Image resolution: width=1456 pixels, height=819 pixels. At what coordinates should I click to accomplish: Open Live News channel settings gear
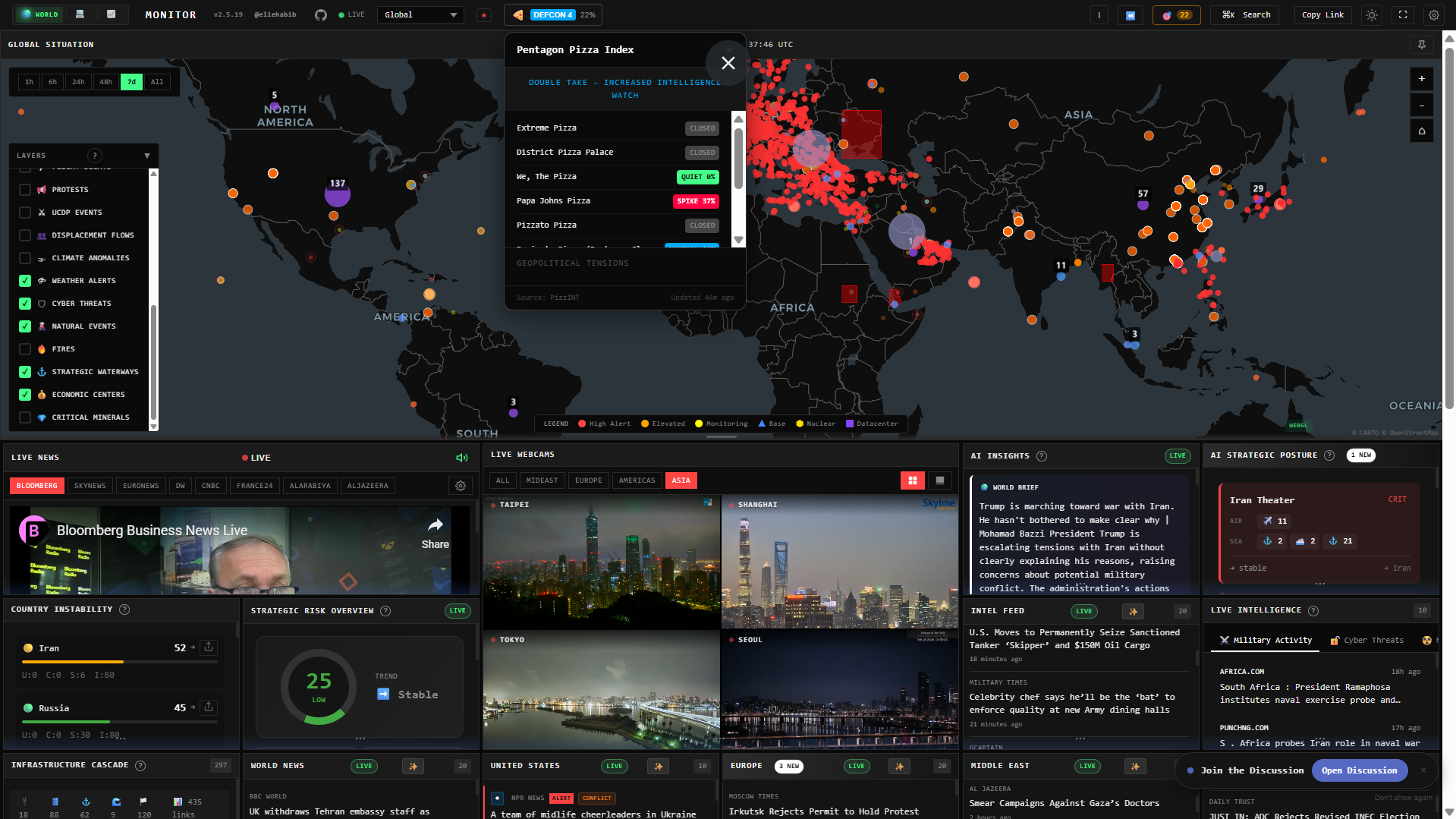461,486
